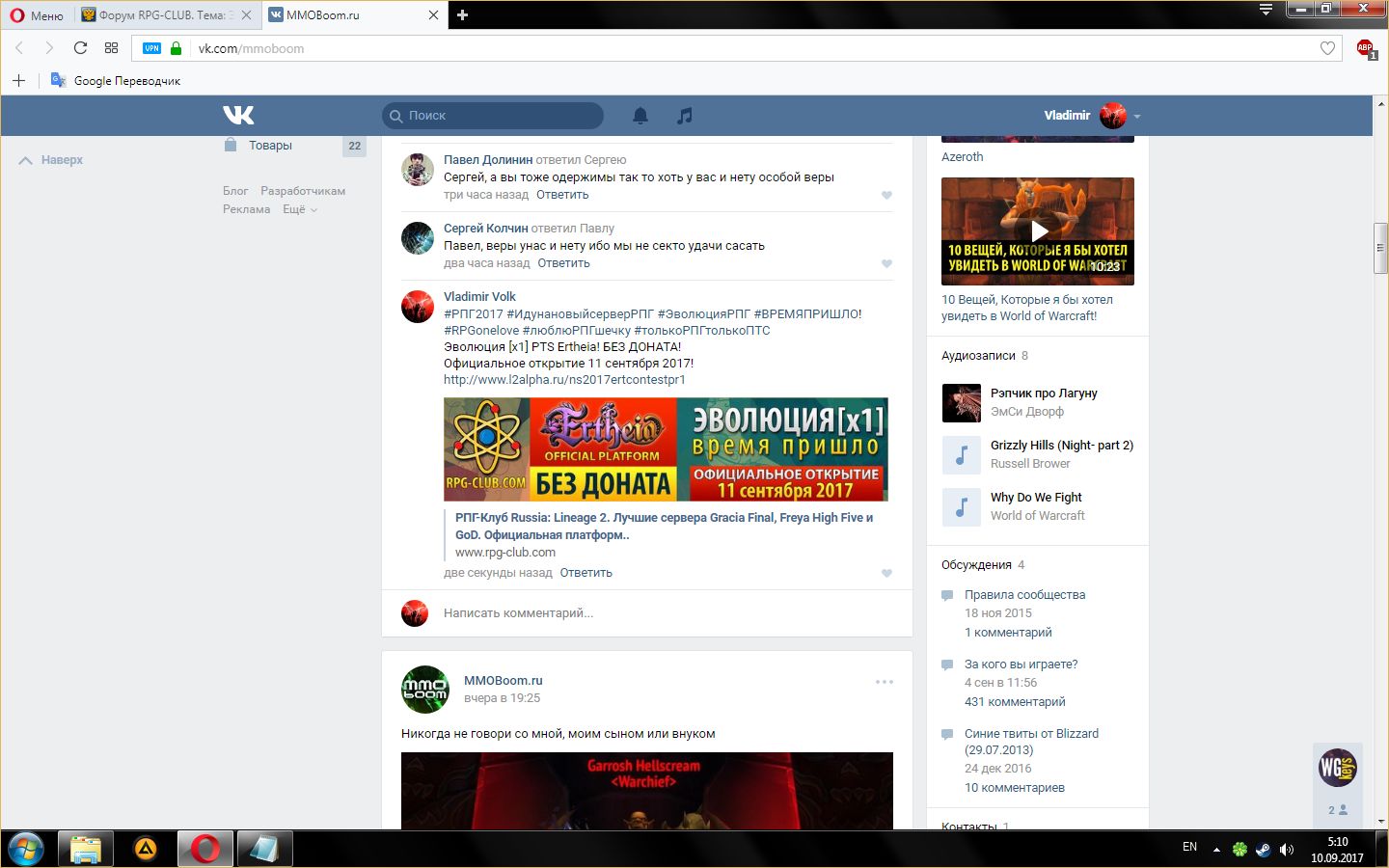Click Сергей Колчин avatar
This screenshot has width=1389, height=868.
pyautogui.click(x=418, y=237)
